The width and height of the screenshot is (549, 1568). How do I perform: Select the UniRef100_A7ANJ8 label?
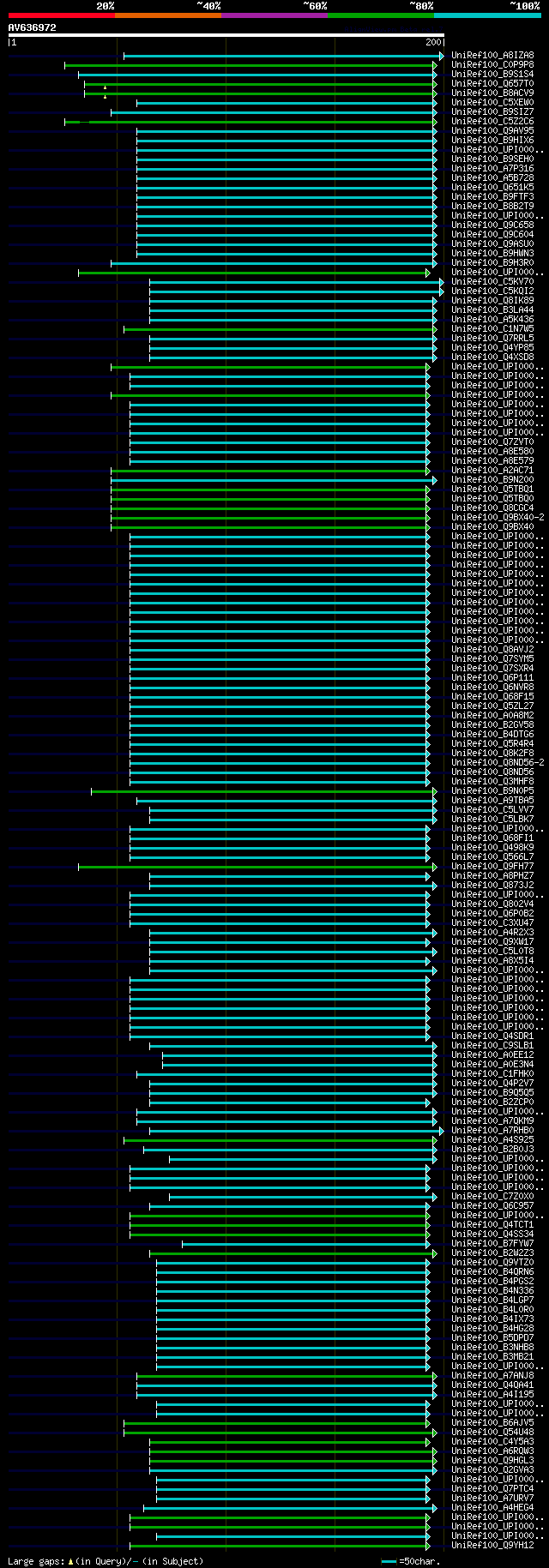pos(492,1376)
